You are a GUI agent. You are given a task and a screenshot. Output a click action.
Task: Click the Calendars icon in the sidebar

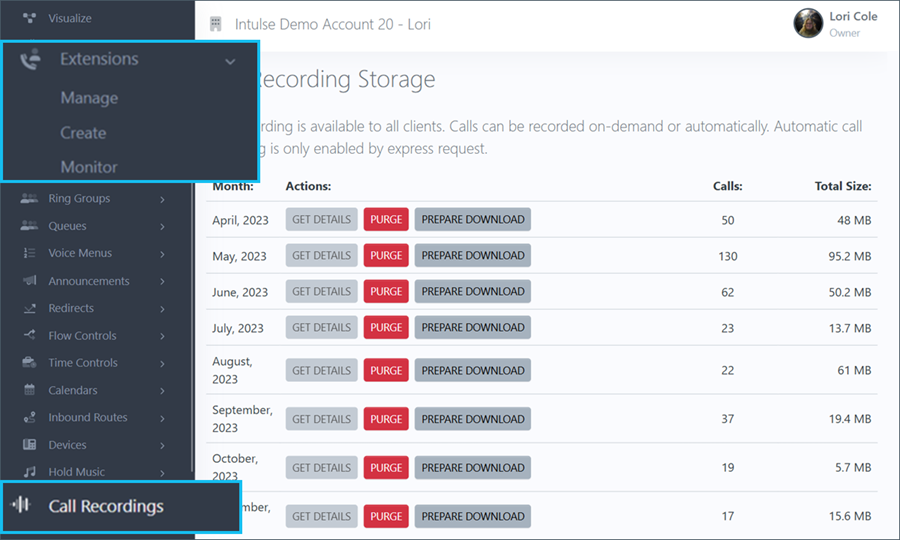29,390
